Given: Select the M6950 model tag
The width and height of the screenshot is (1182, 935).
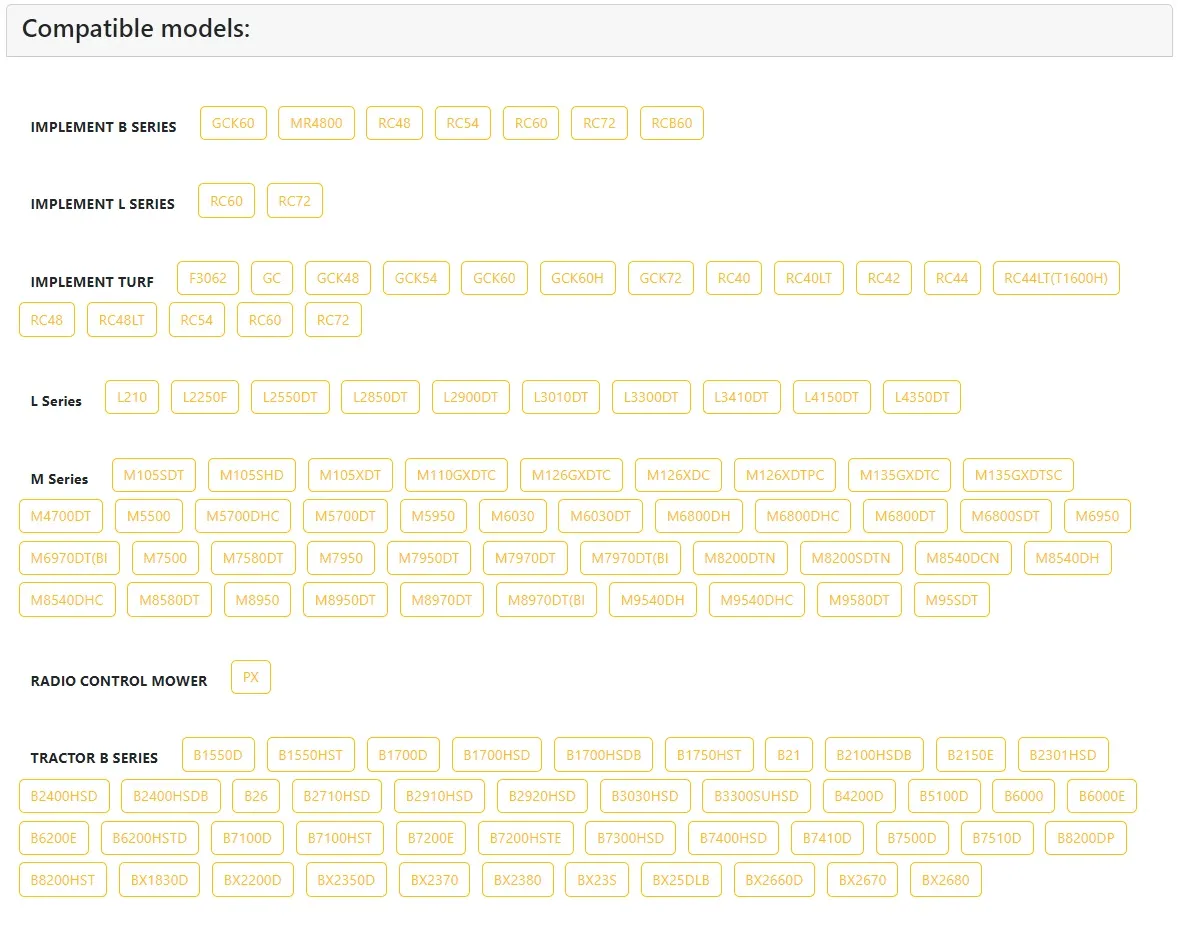Looking at the screenshot, I should [1097, 516].
